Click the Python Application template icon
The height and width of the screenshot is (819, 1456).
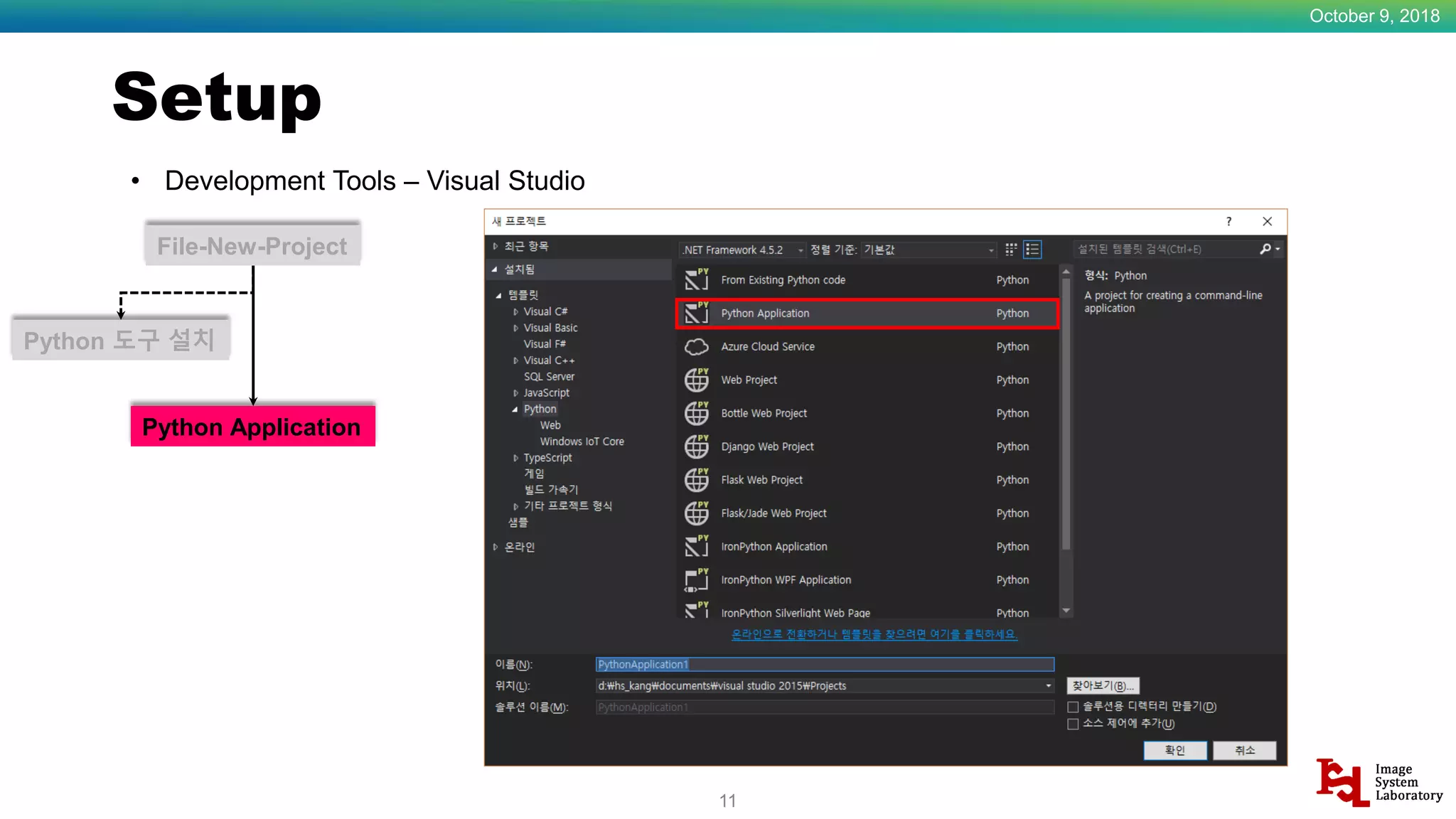(x=697, y=313)
